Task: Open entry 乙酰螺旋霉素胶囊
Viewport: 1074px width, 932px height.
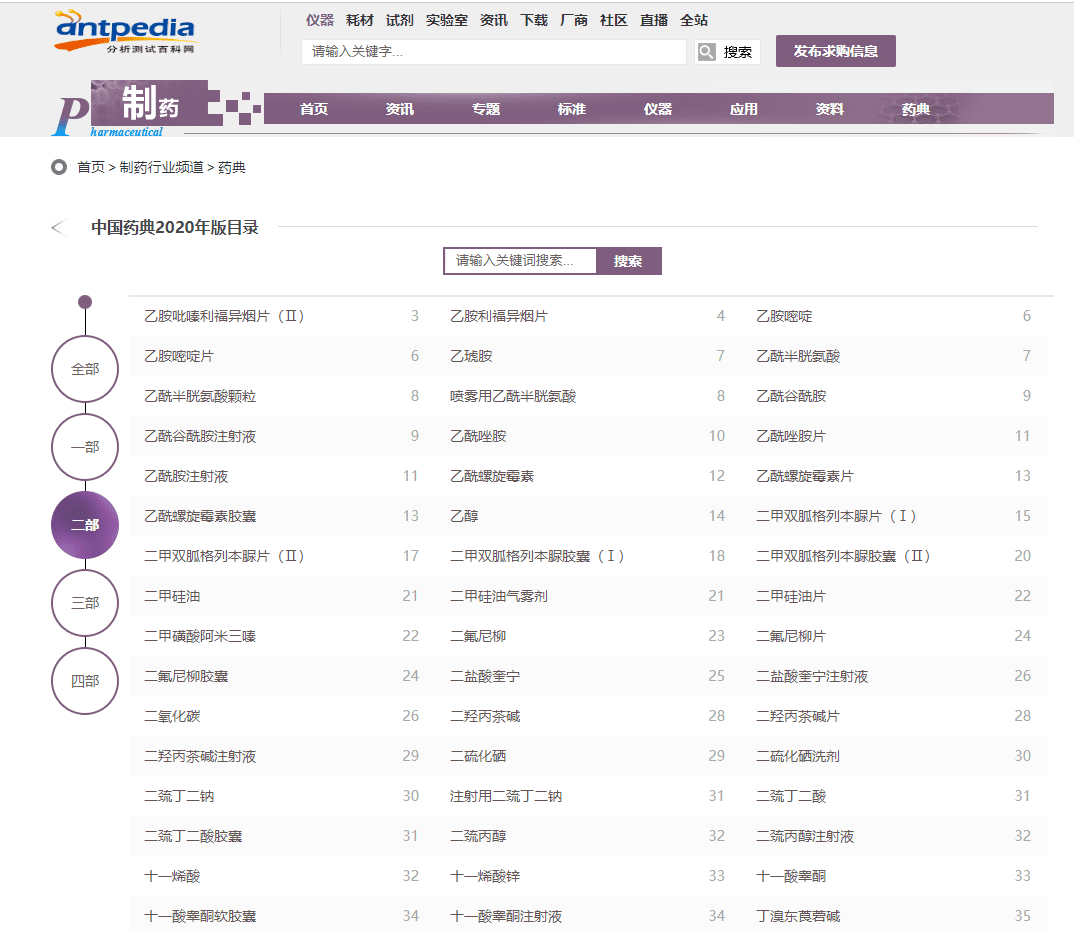Action: click(x=200, y=516)
